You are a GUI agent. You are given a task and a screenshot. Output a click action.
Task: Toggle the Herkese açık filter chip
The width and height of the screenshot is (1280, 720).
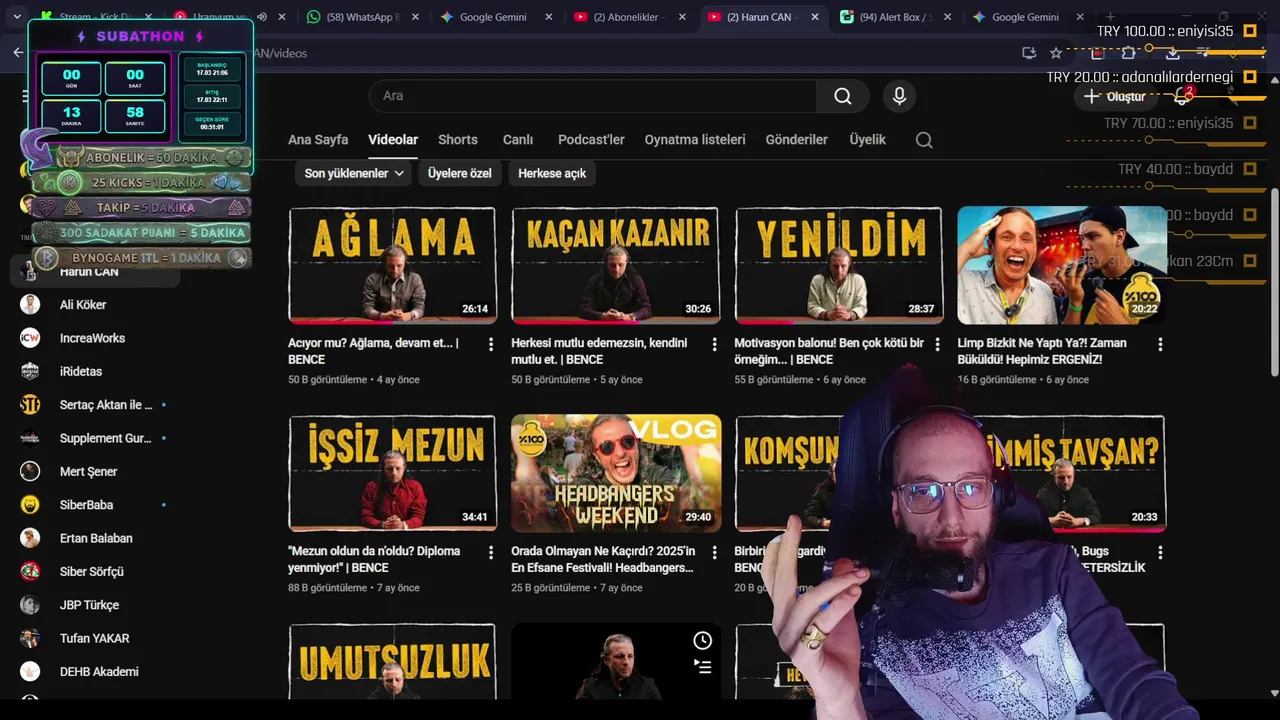click(x=552, y=173)
